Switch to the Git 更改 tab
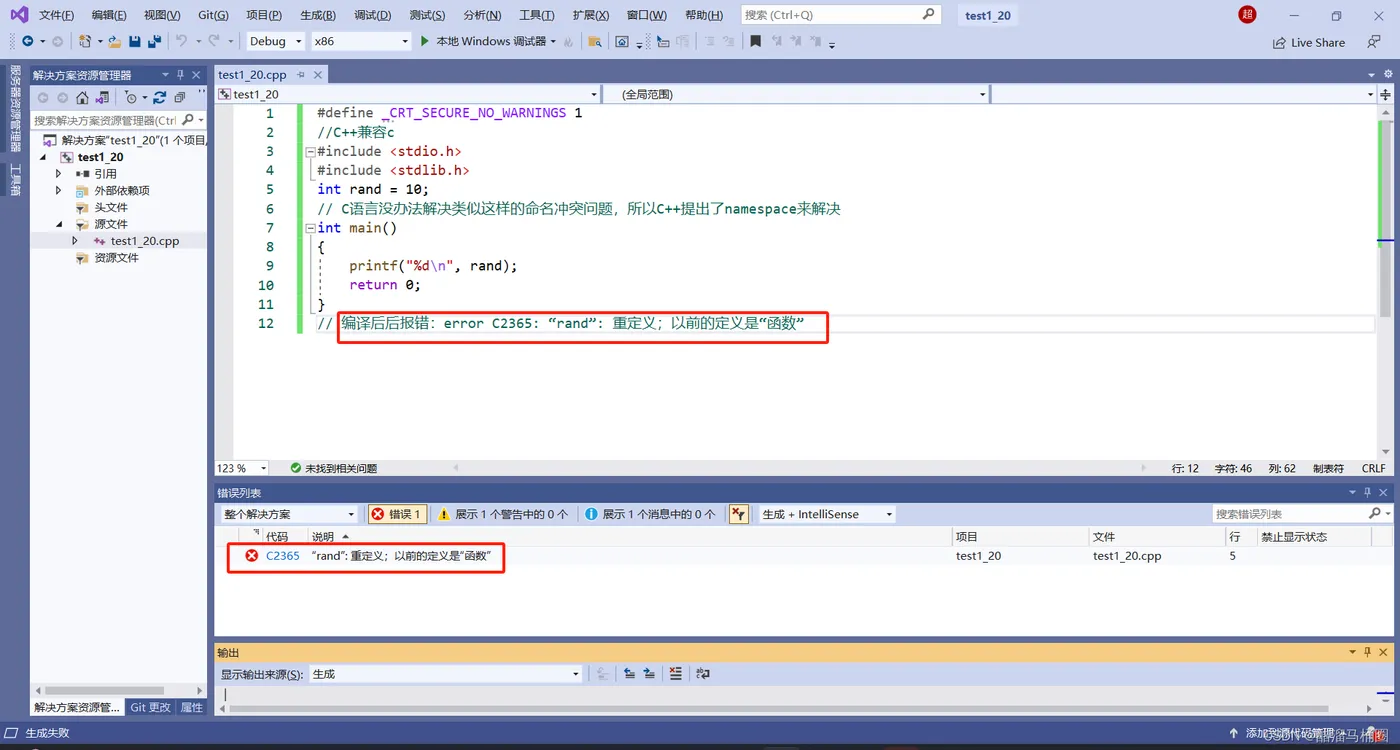The height and width of the screenshot is (750, 1400). (151, 707)
